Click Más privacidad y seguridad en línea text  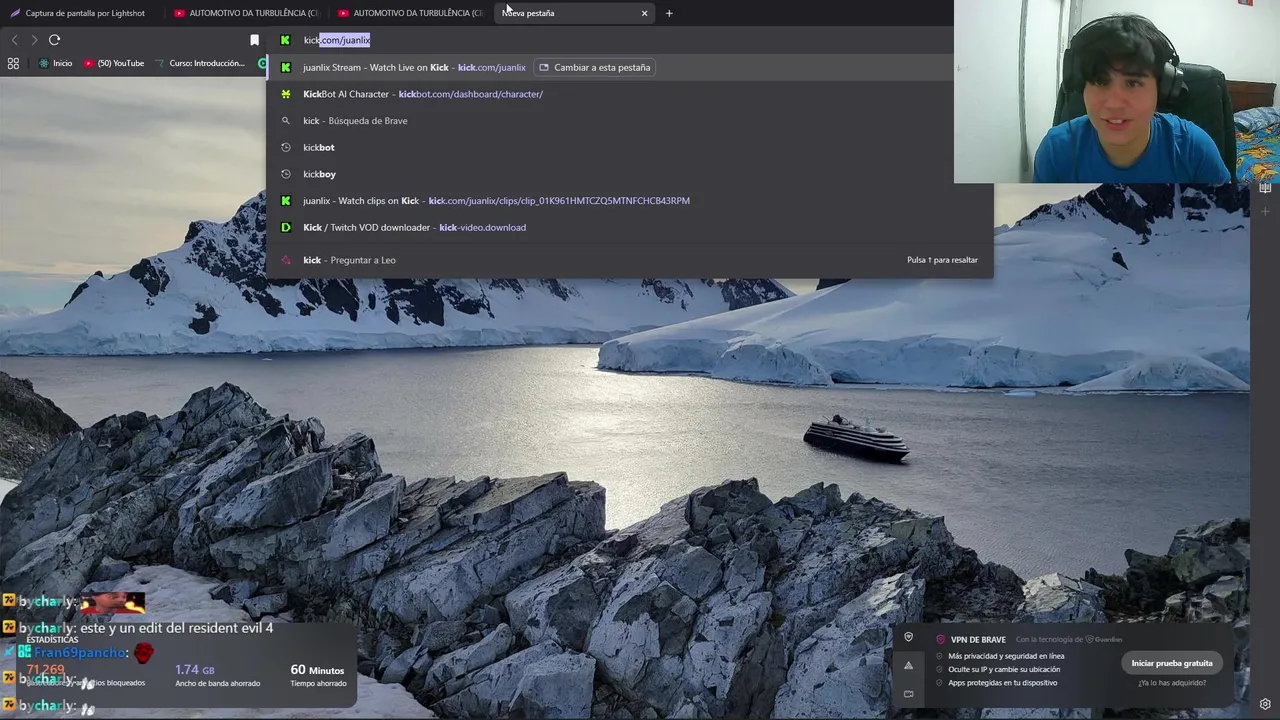1006,656
